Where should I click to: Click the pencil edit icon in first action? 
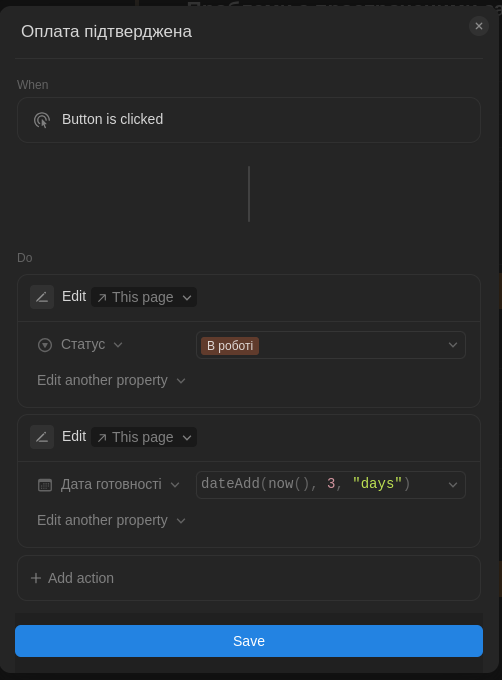[x=42, y=297]
